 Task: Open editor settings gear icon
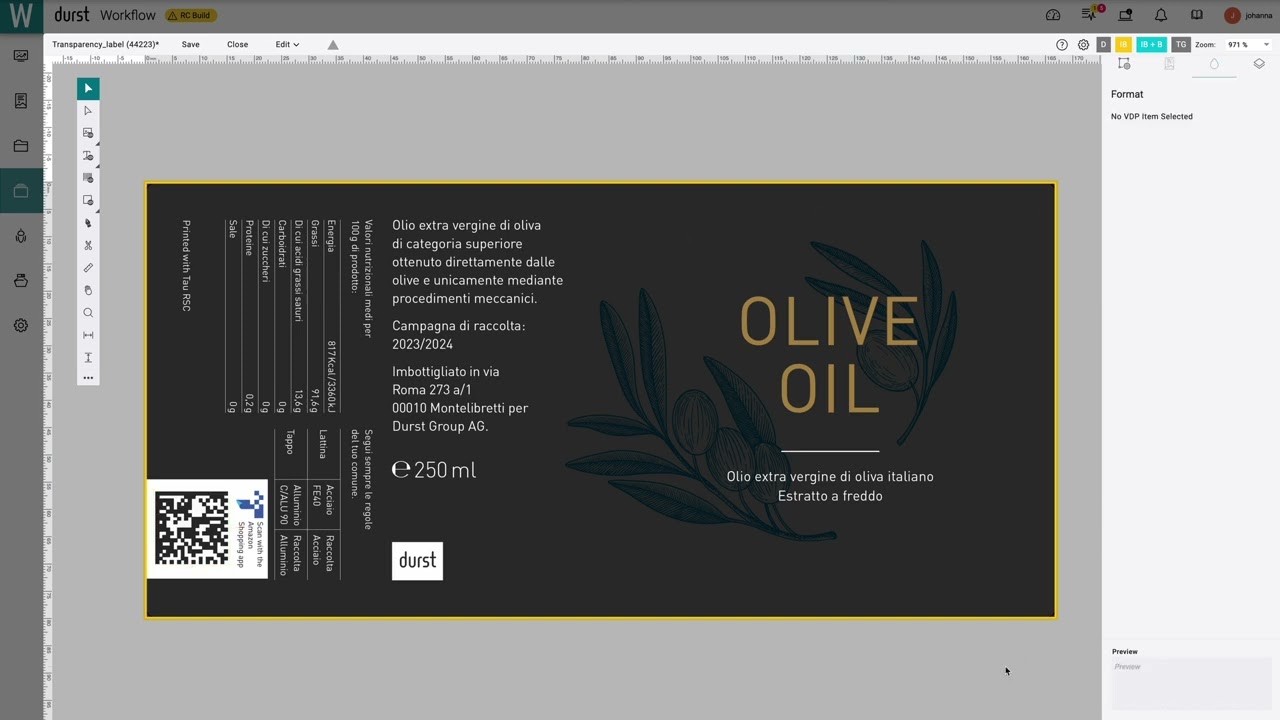pyautogui.click(x=1084, y=45)
